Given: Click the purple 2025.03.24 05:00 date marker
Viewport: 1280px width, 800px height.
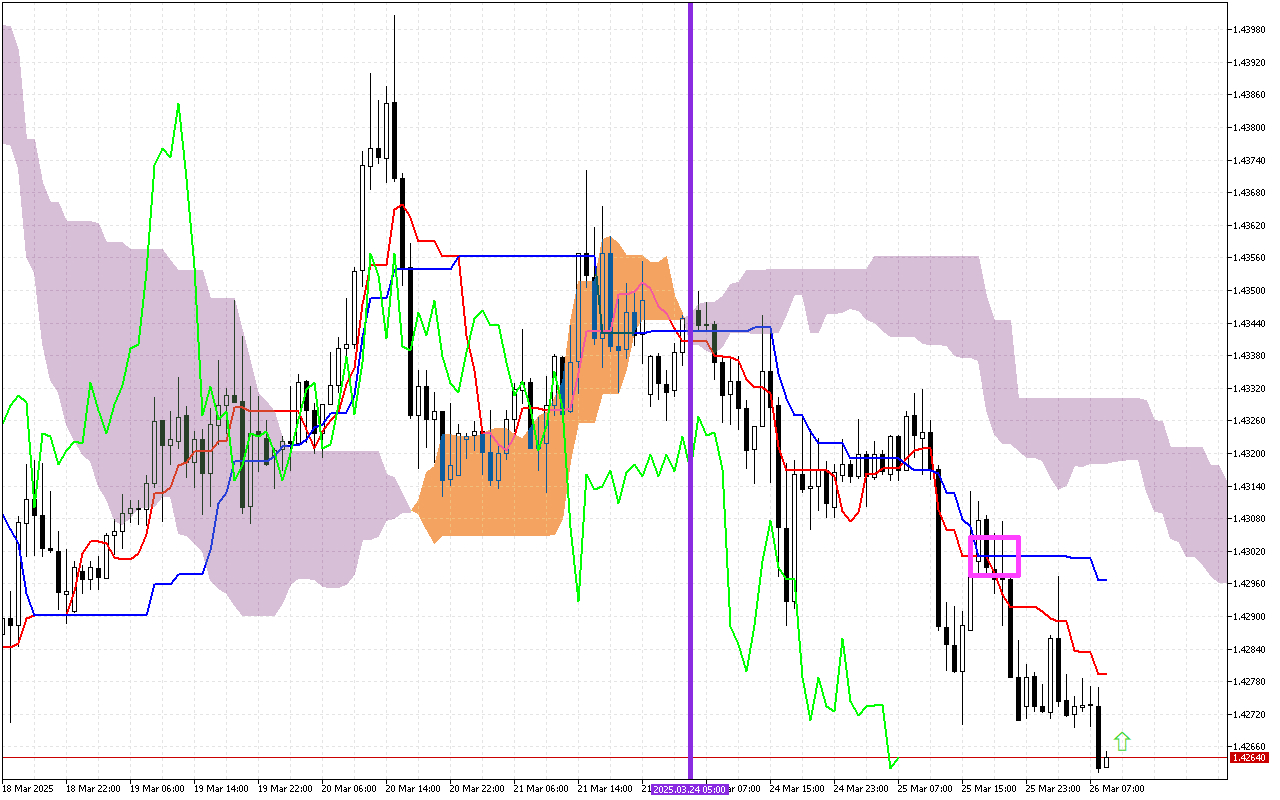Looking at the screenshot, I should click(x=690, y=789).
